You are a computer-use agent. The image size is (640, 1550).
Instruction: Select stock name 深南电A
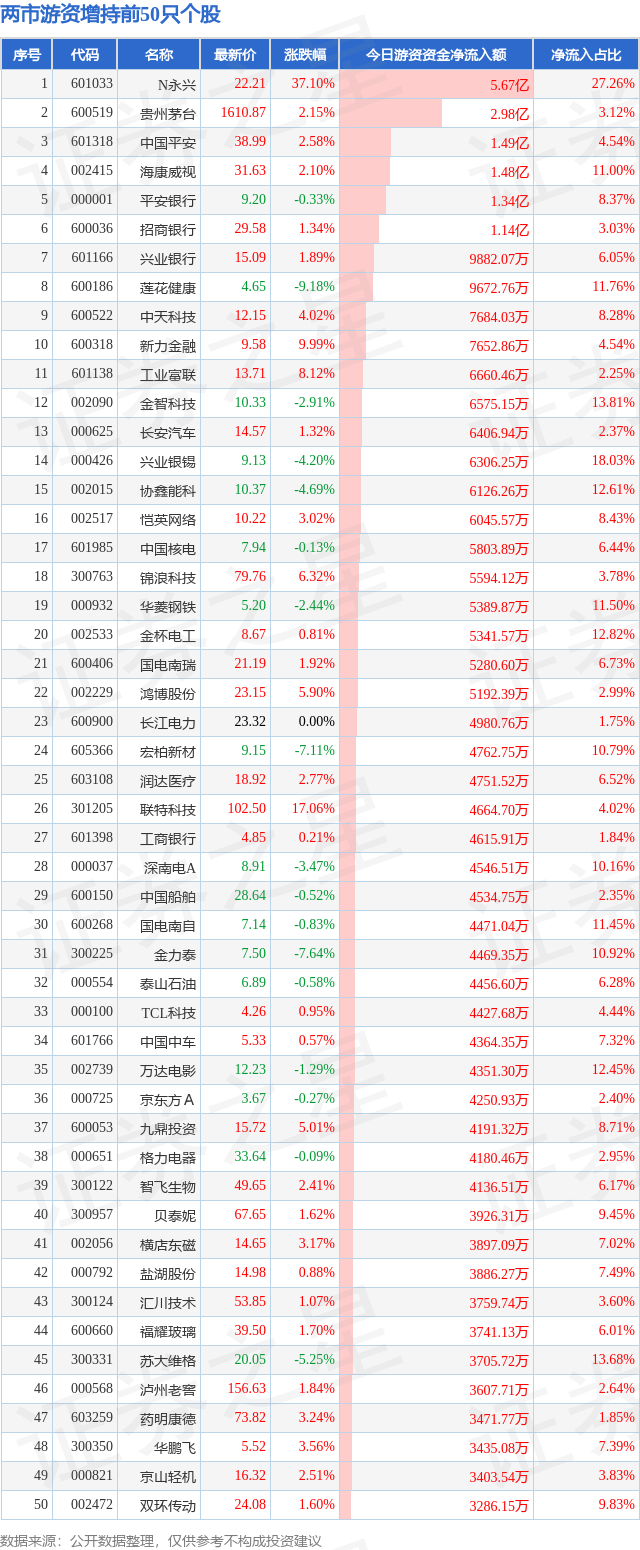(x=170, y=868)
